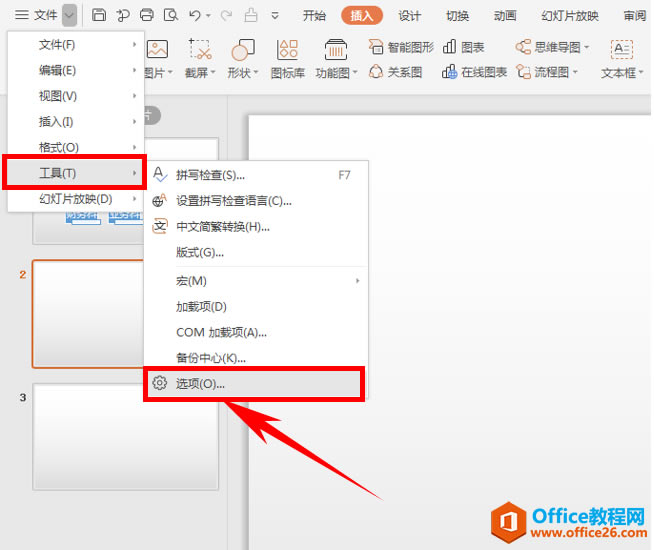Image resolution: width=654 pixels, height=550 pixels.
Task: Expand the Undo history dropdown arrow
Action: point(208,16)
